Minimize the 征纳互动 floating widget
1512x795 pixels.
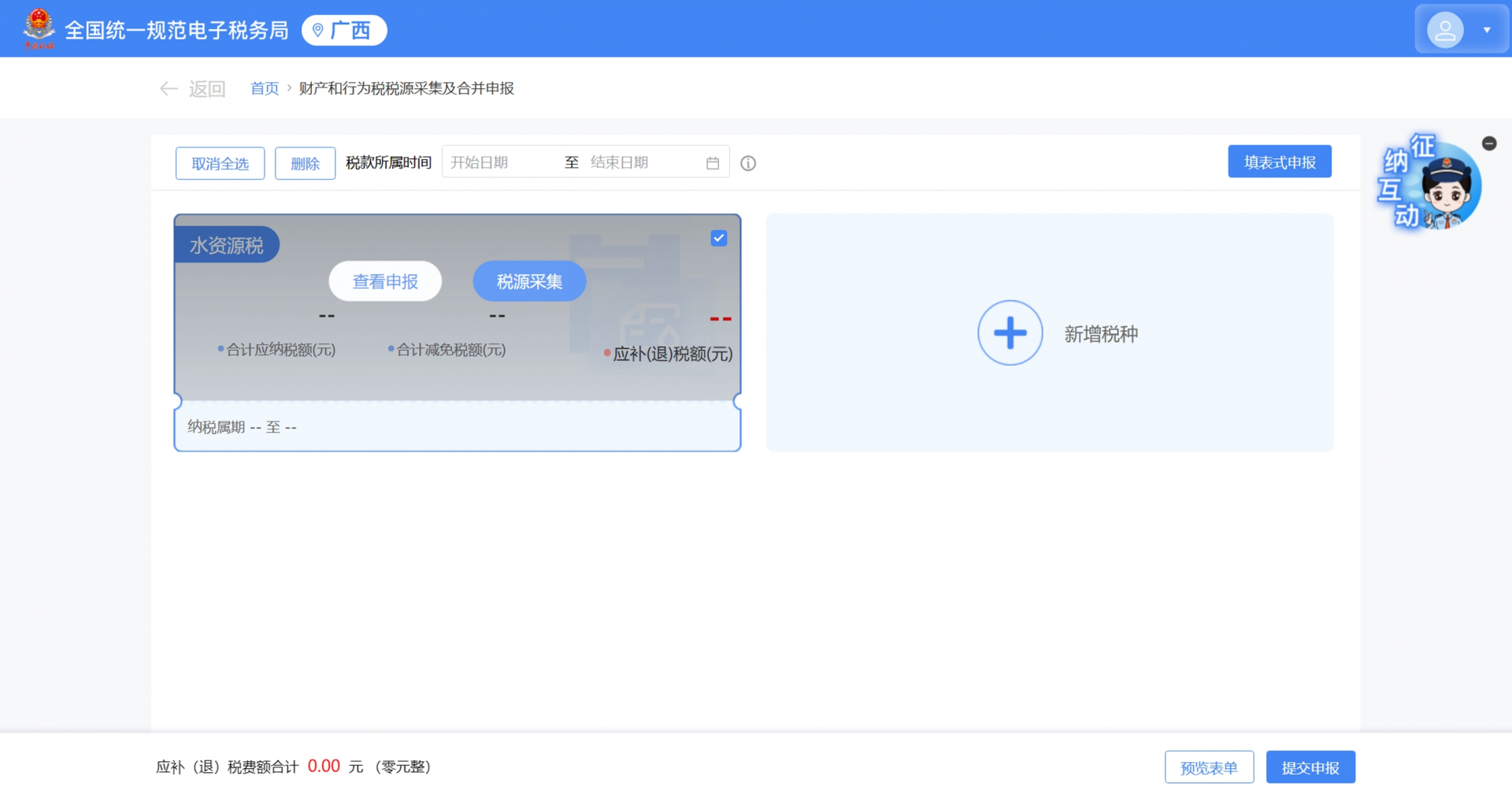click(x=1488, y=143)
